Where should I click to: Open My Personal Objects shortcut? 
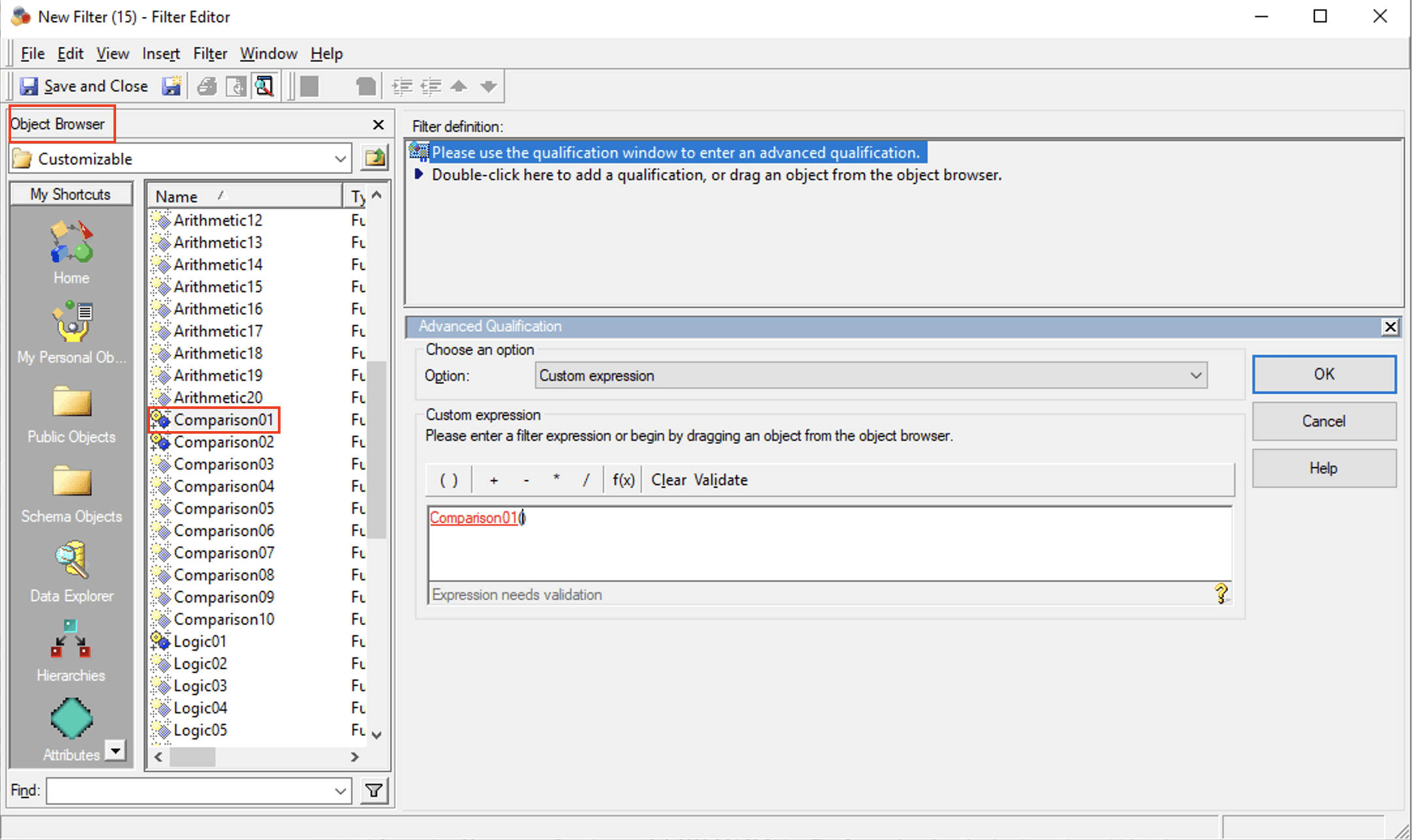click(72, 322)
